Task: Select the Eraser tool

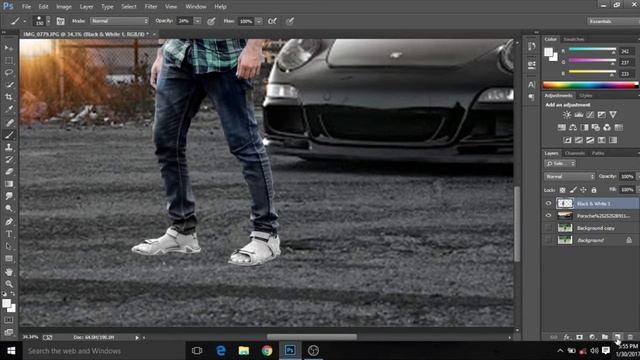Action: point(9,171)
